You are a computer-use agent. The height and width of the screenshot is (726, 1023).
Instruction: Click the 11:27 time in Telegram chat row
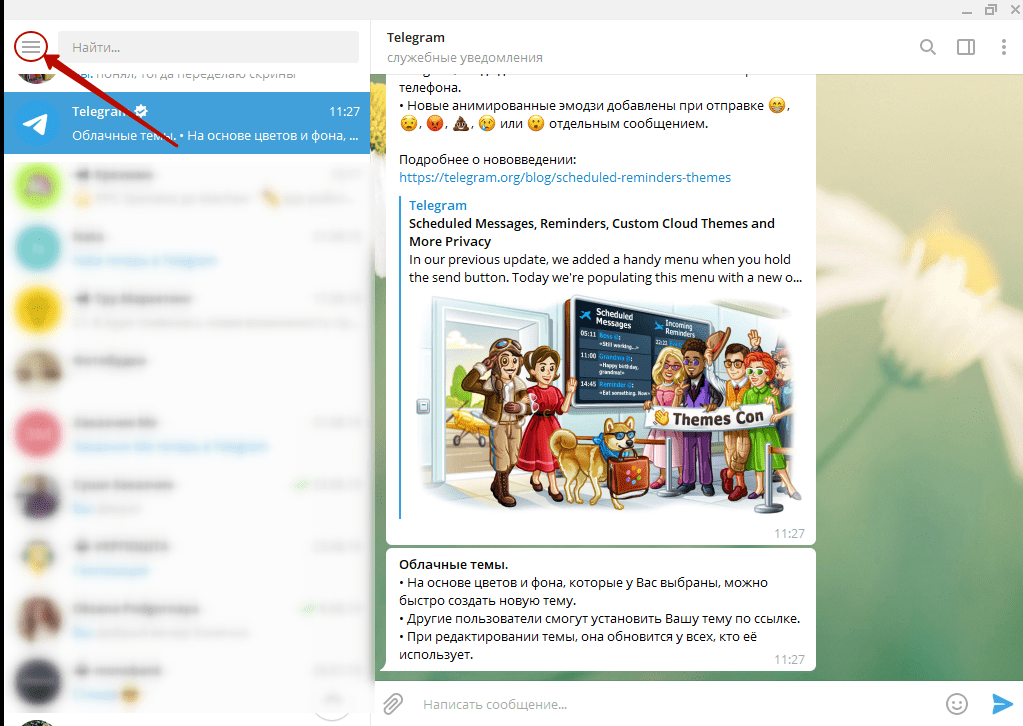click(344, 112)
